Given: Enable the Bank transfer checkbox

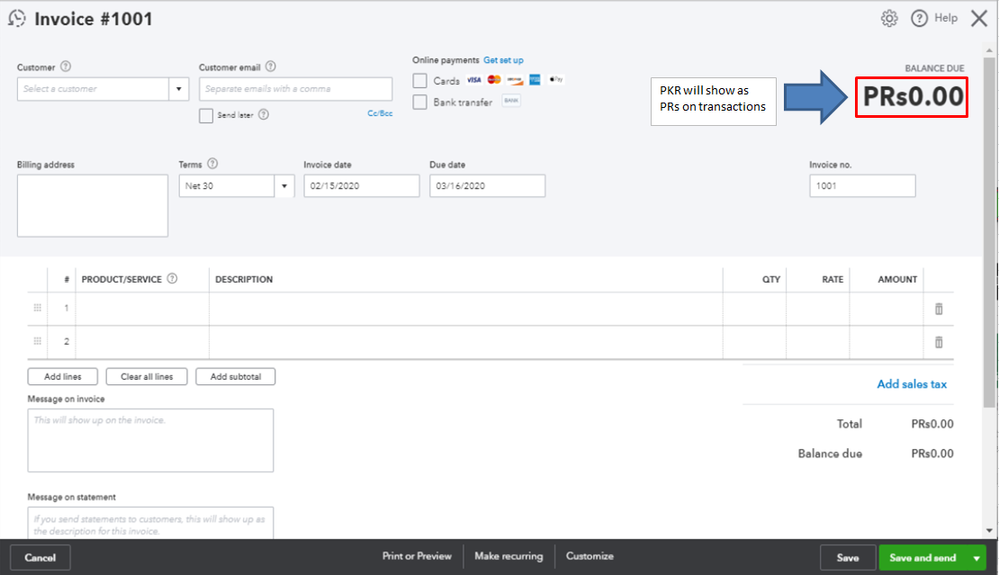Looking at the screenshot, I should pos(420,102).
